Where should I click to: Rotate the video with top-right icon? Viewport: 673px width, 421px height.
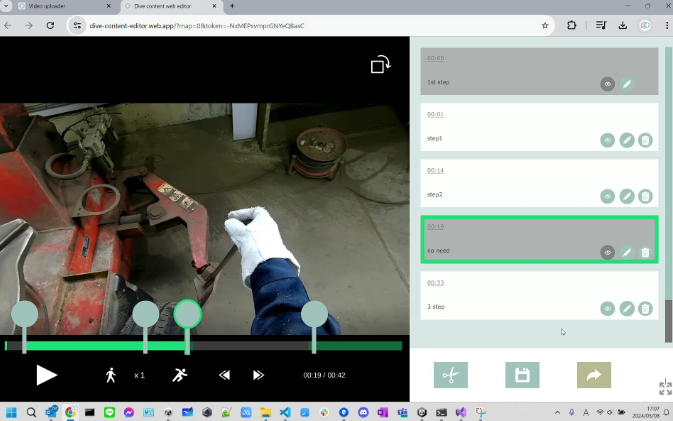tap(380, 65)
